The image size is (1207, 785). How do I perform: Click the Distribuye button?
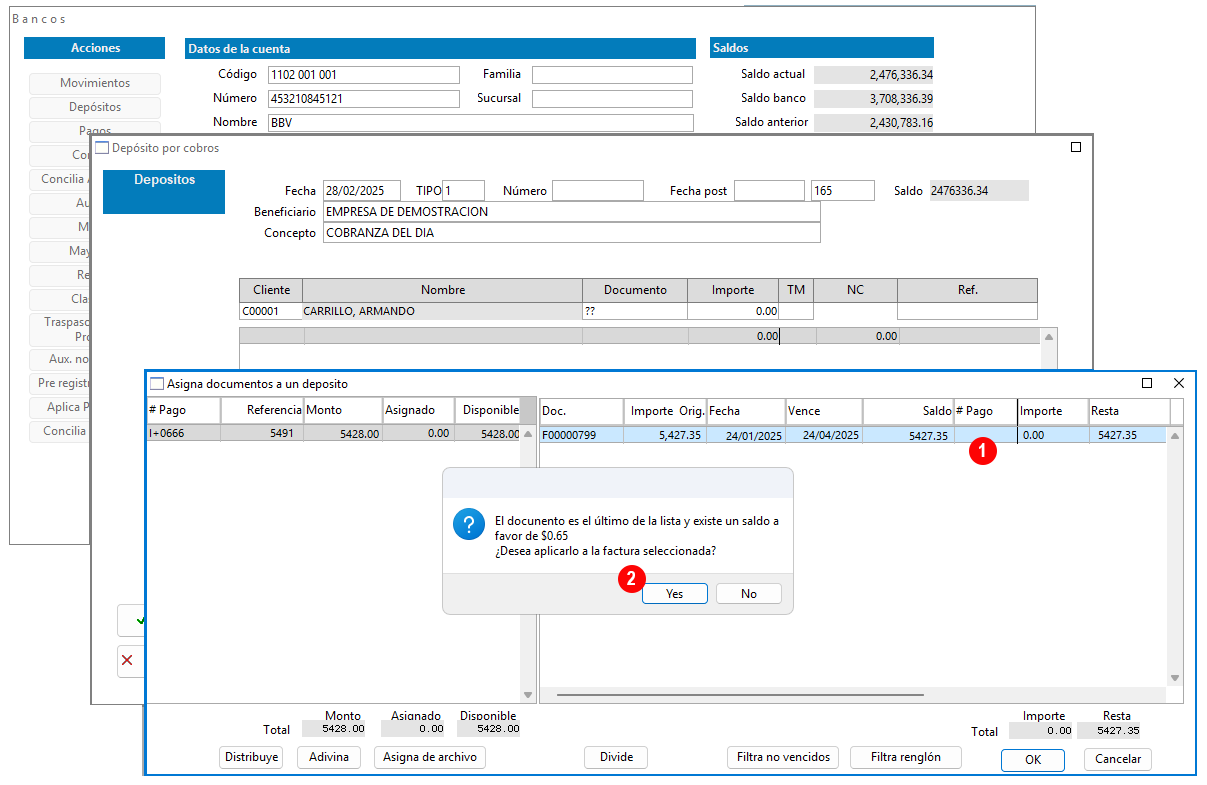click(252, 757)
